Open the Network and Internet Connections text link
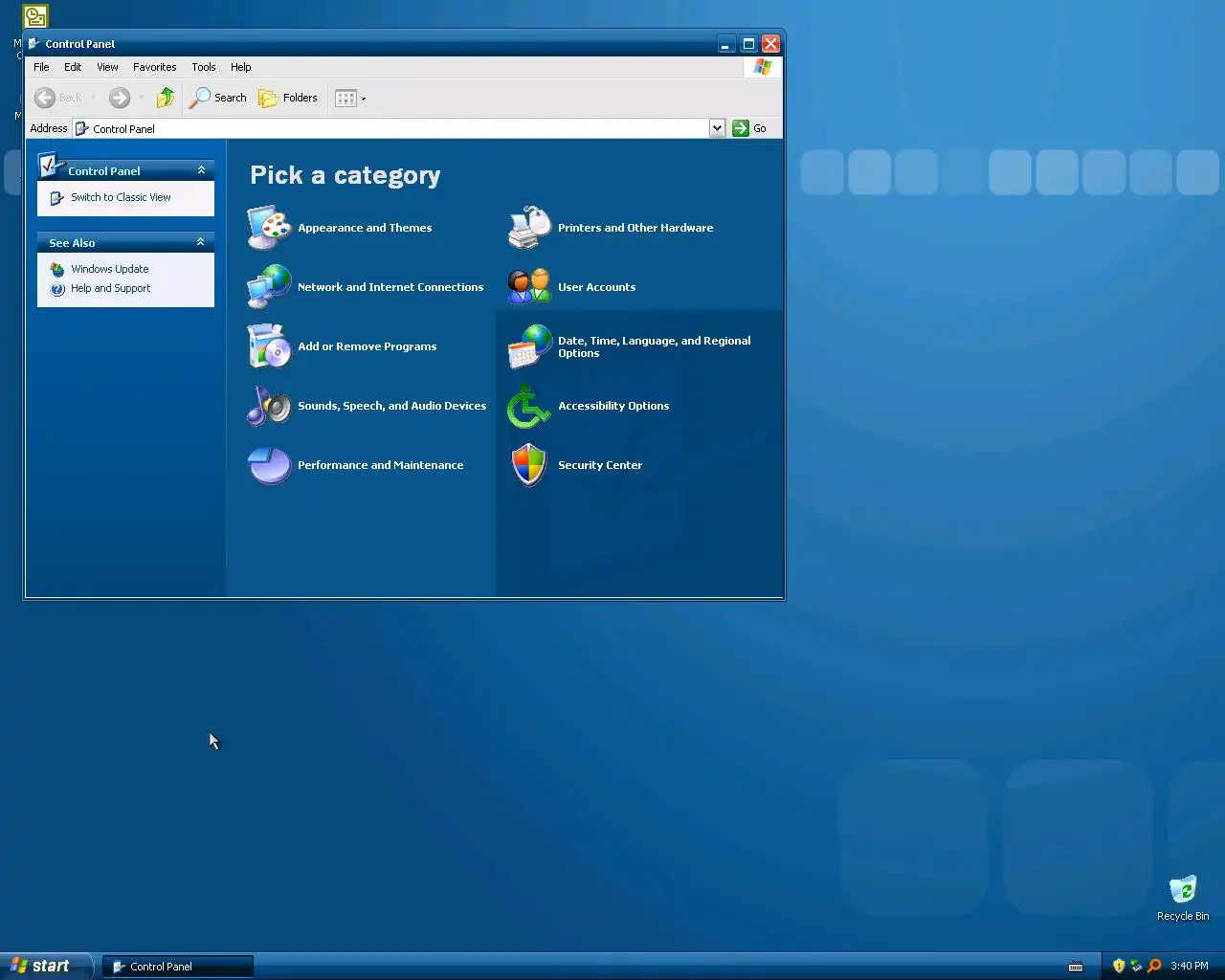The width and height of the screenshot is (1225, 980). (x=390, y=287)
